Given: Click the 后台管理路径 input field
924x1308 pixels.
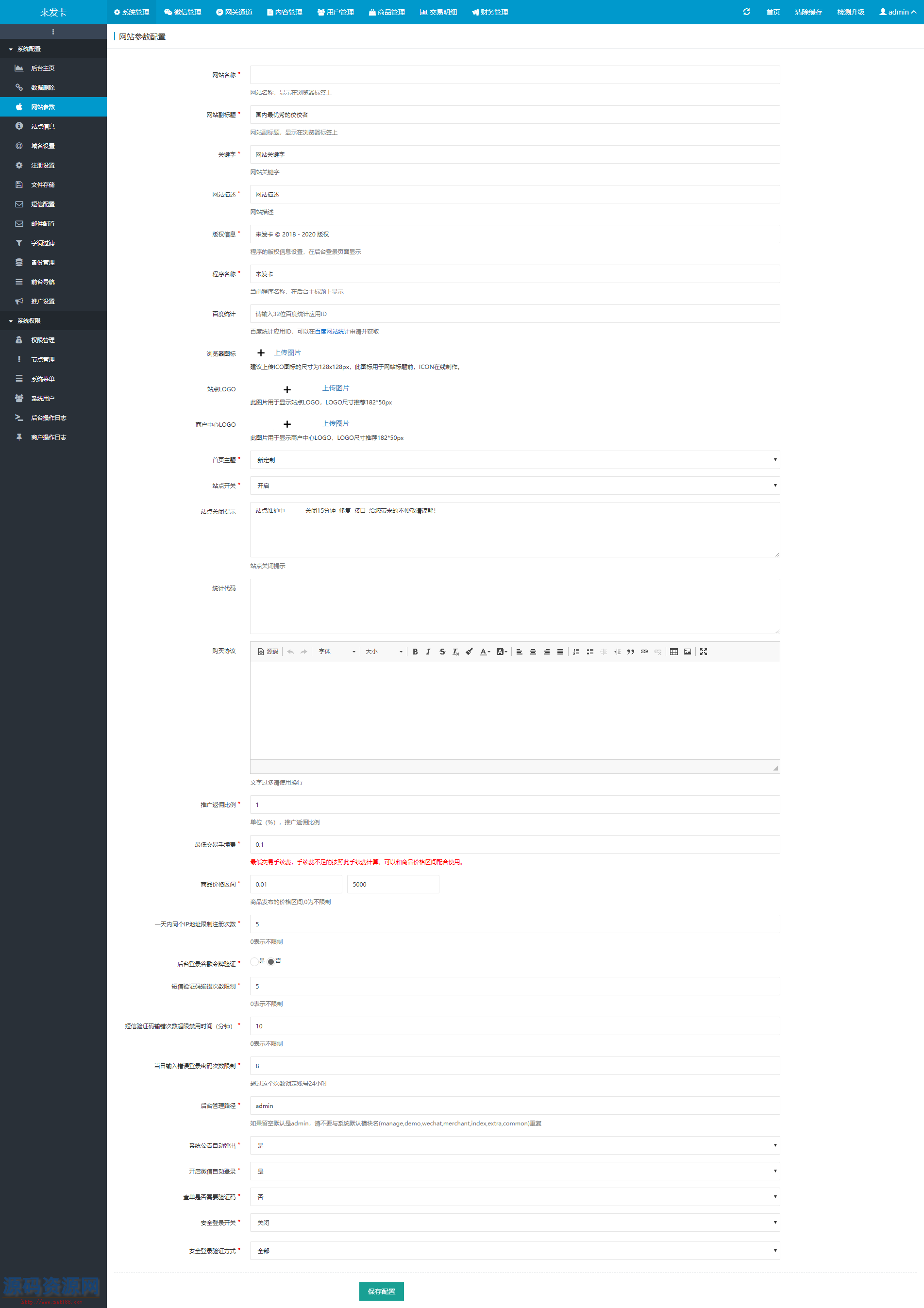Looking at the screenshot, I should [x=515, y=1105].
